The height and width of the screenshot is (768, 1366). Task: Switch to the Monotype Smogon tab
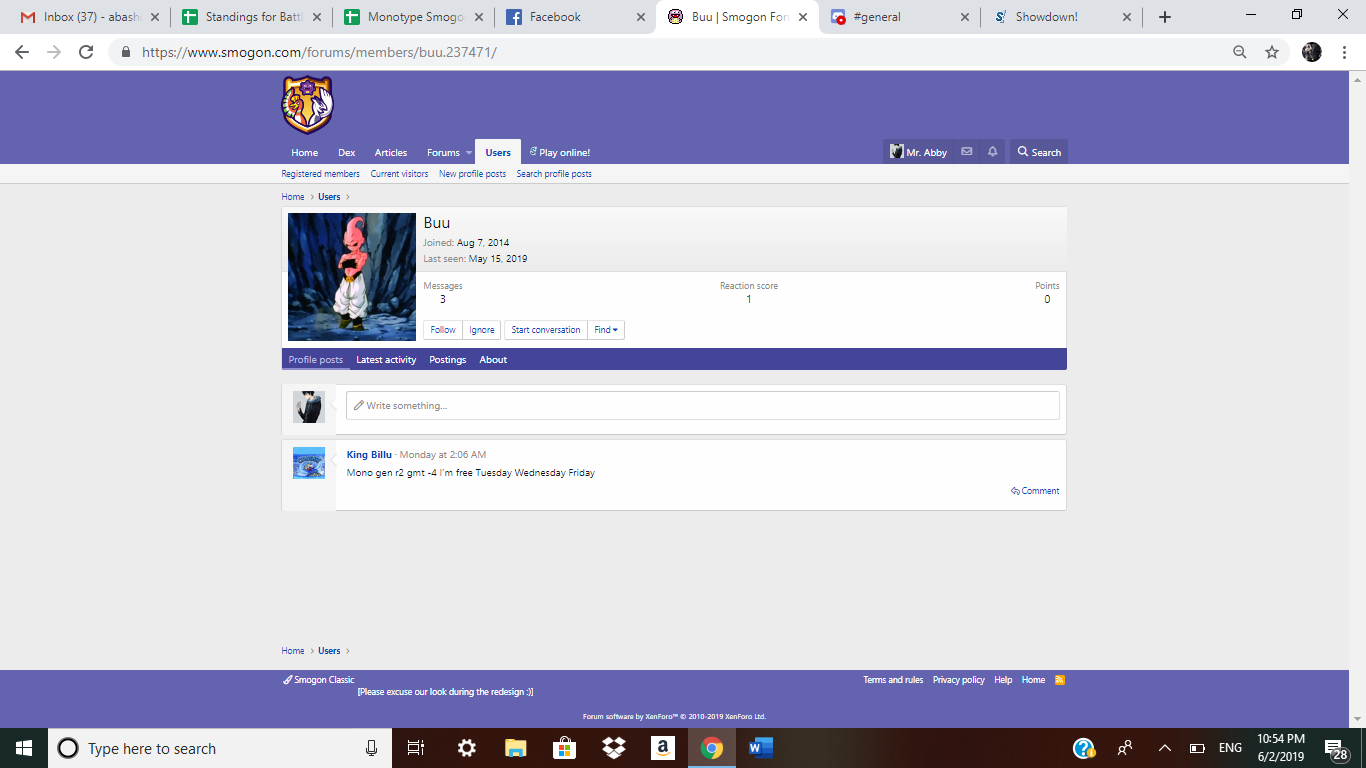415,17
